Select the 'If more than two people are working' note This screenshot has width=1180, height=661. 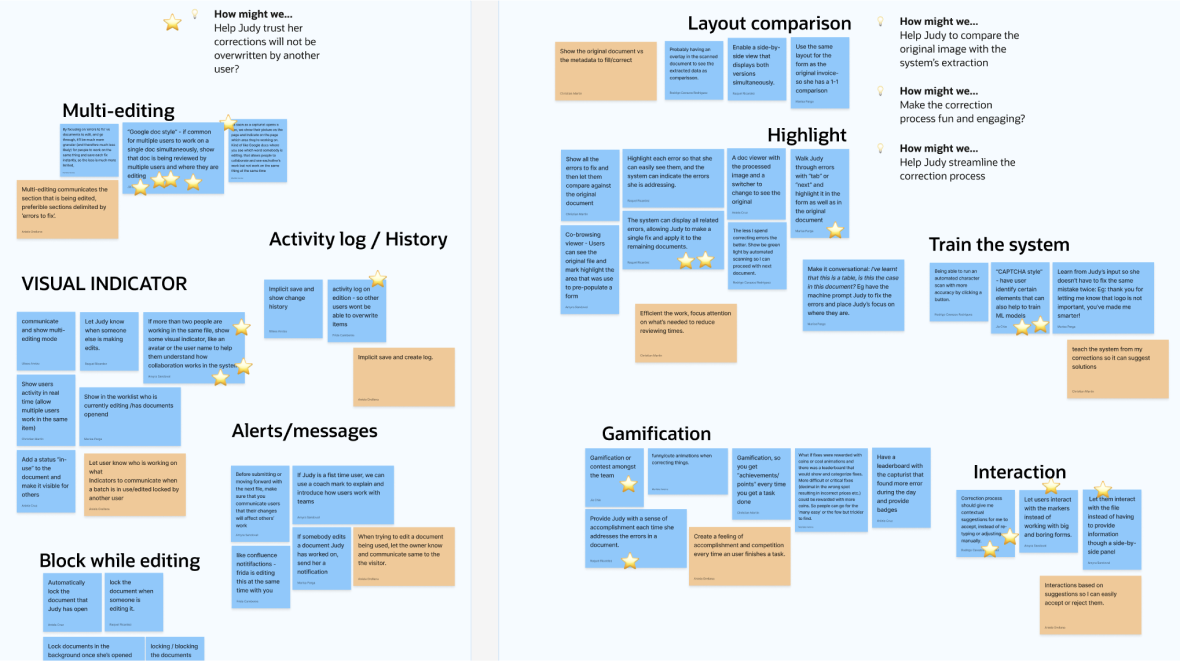pos(194,348)
